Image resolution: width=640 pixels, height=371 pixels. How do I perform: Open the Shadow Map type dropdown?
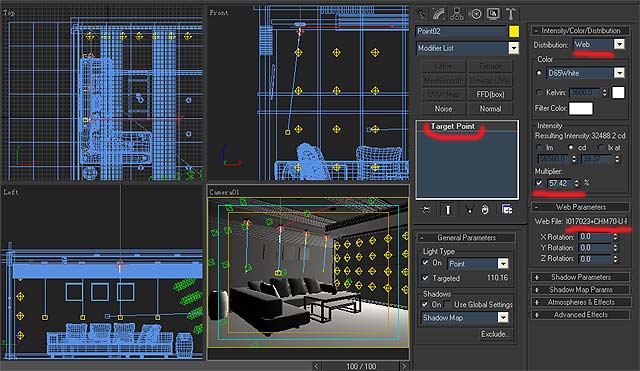click(x=465, y=318)
